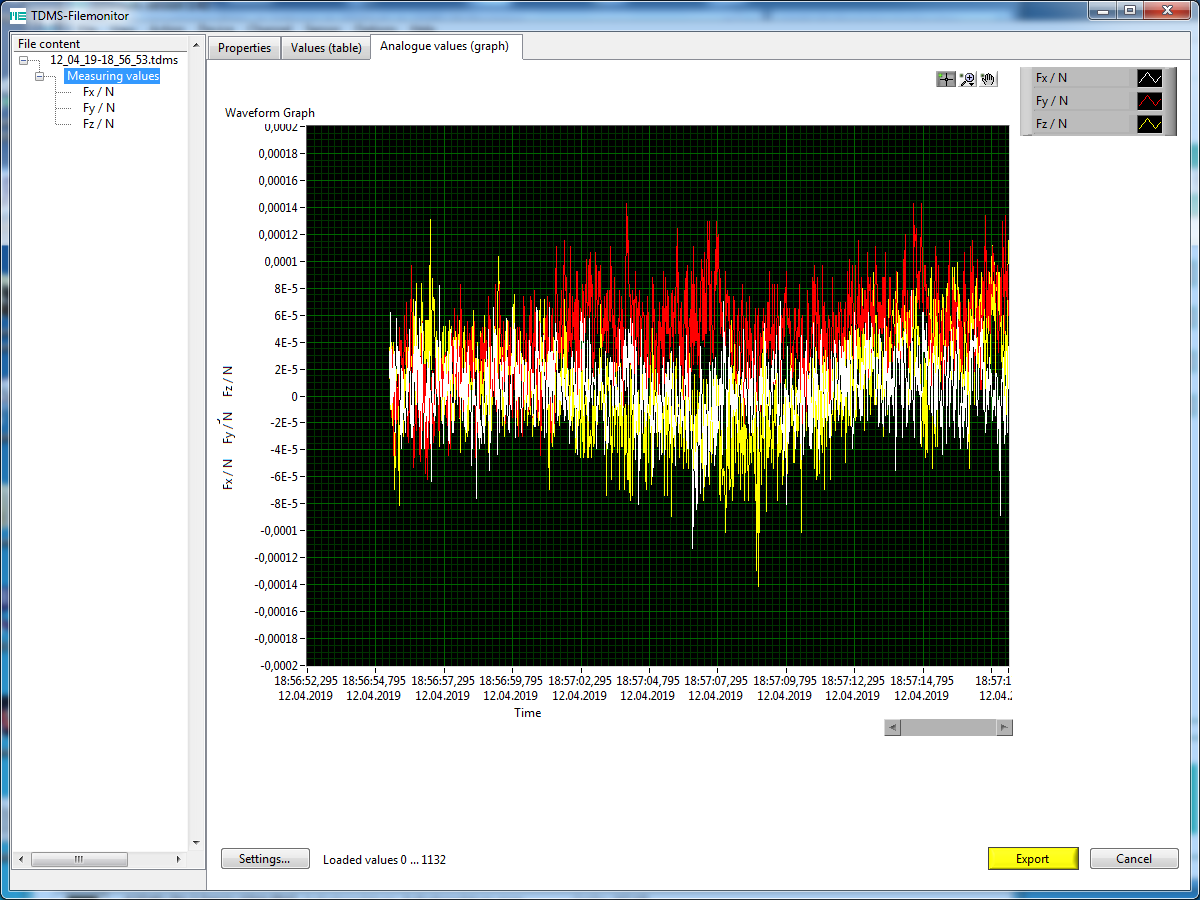Click the Fz / N yellow plot icon
Image resolution: width=1200 pixels, height=900 pixels.
pos(1149,124)
